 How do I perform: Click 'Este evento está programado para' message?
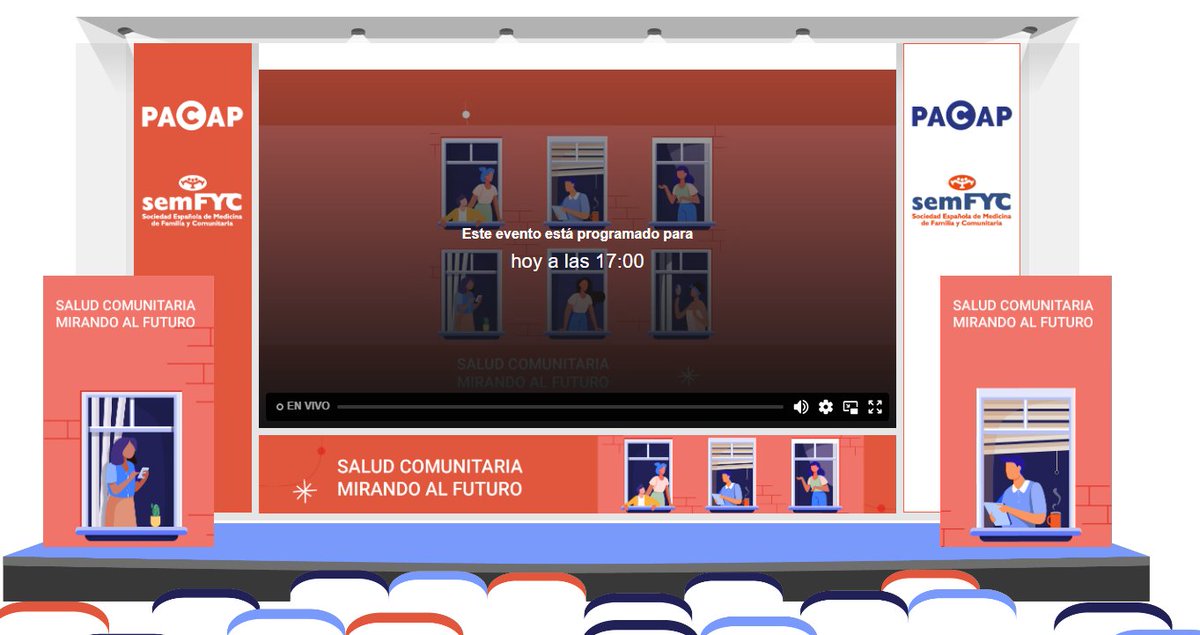[x=577, y=233]
